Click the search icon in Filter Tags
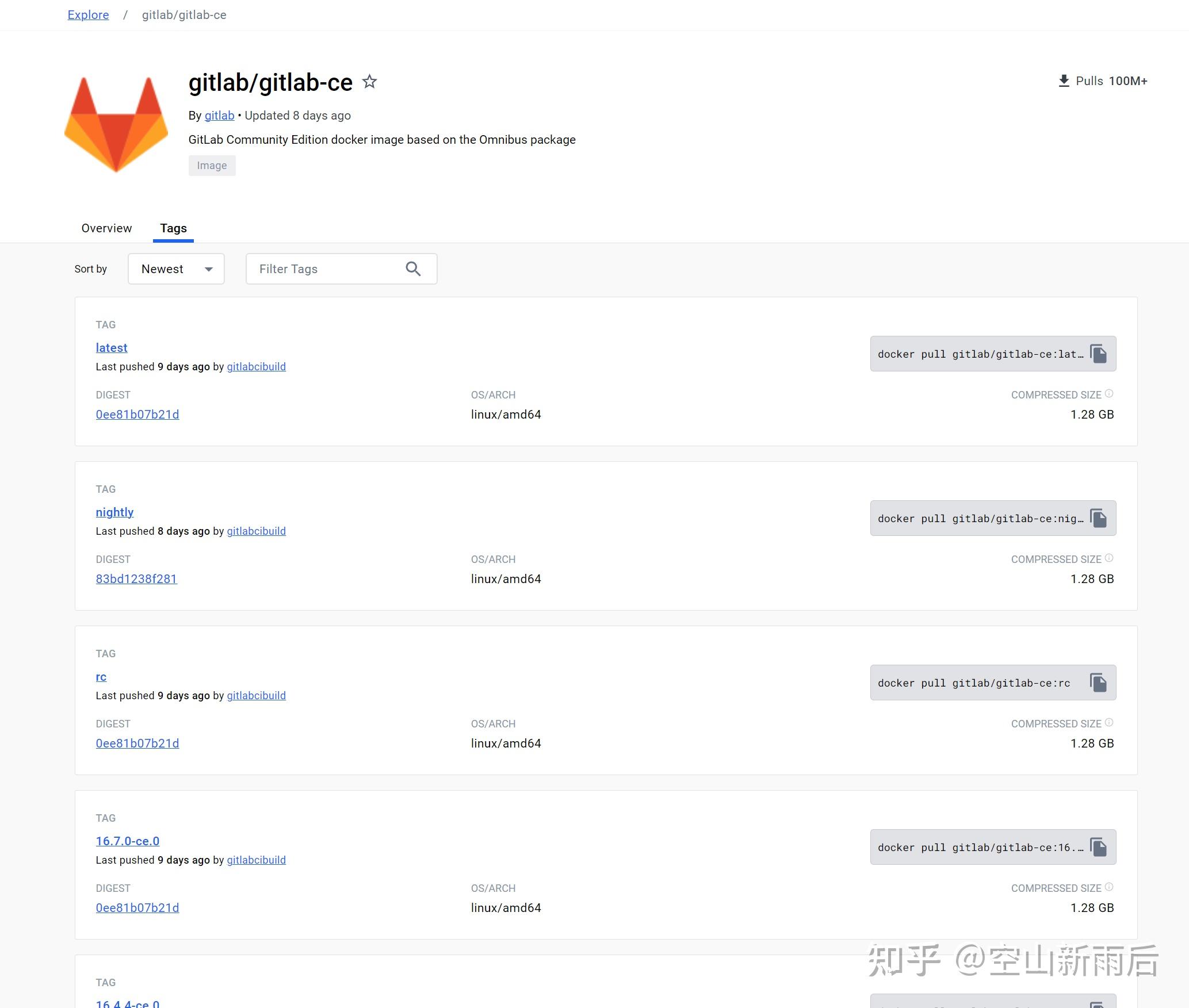 point(413,269)
